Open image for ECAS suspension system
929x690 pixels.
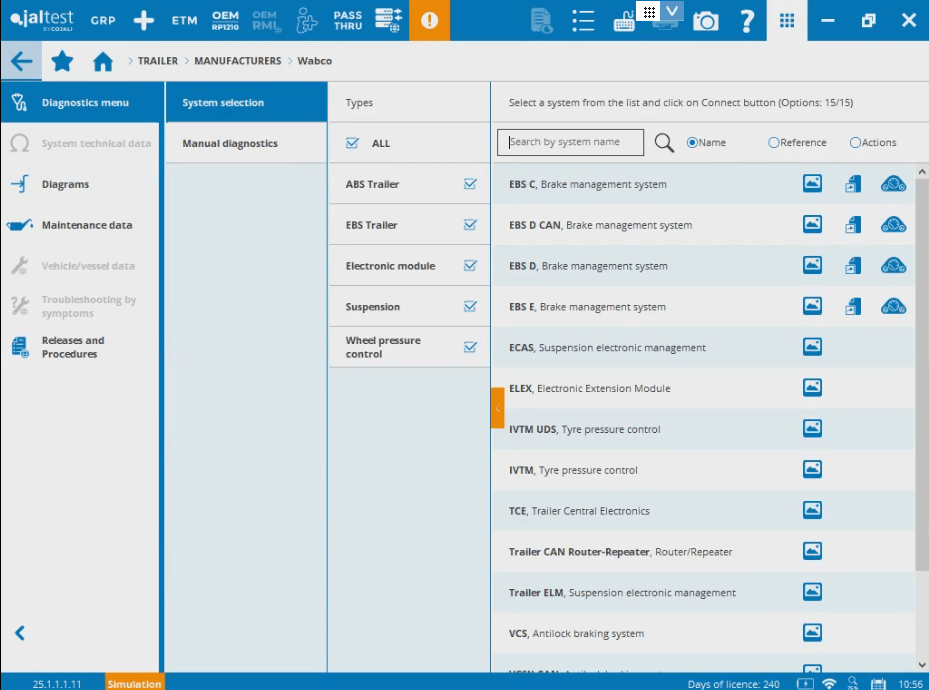click(813, 347)
